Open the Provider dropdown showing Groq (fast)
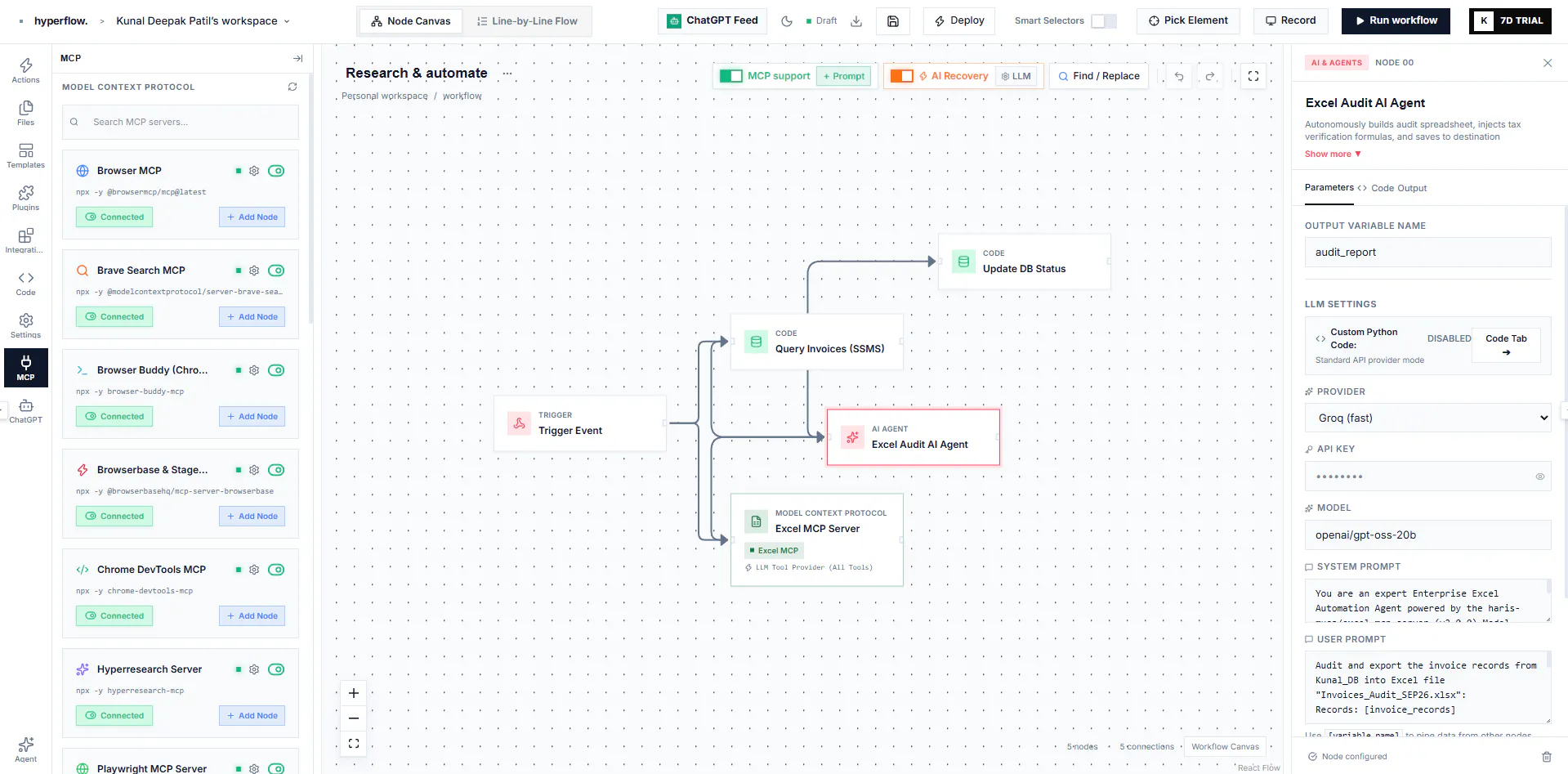The width and height of the screenshot is (1568, 774). click(1427, 418)
